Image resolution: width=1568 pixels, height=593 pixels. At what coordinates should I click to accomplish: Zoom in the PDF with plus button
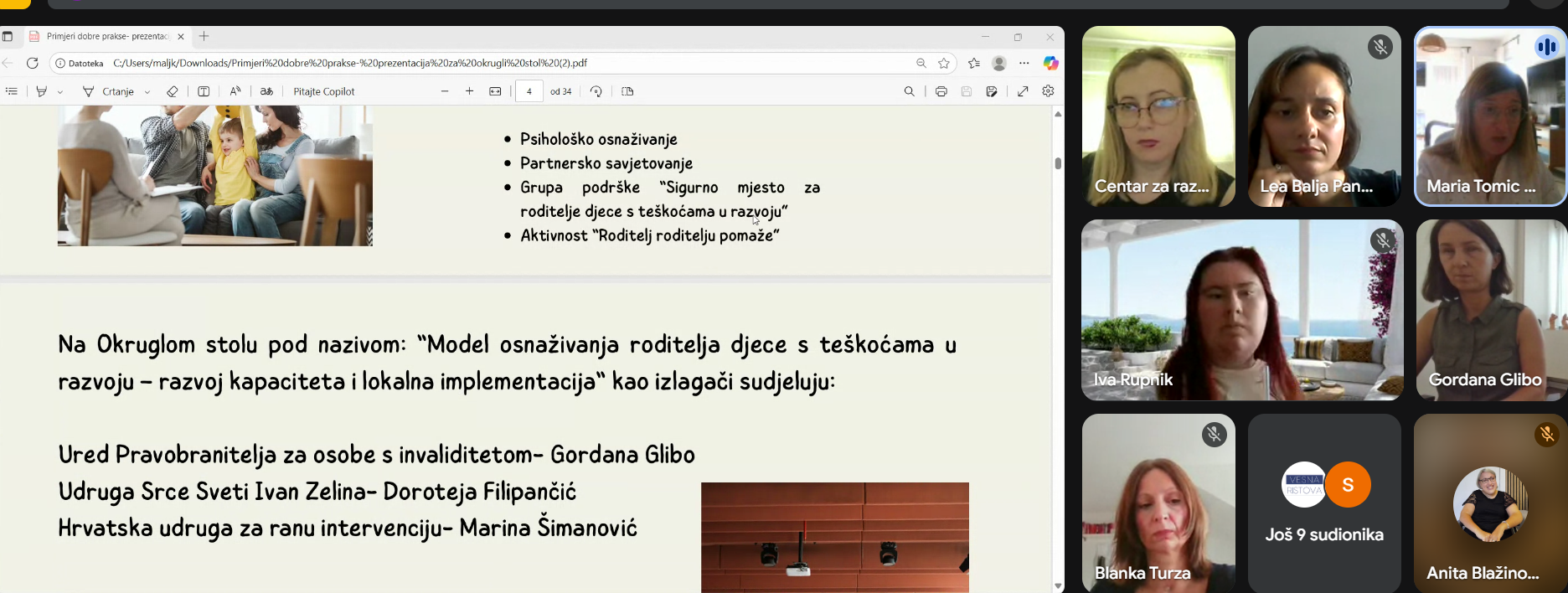469,91
